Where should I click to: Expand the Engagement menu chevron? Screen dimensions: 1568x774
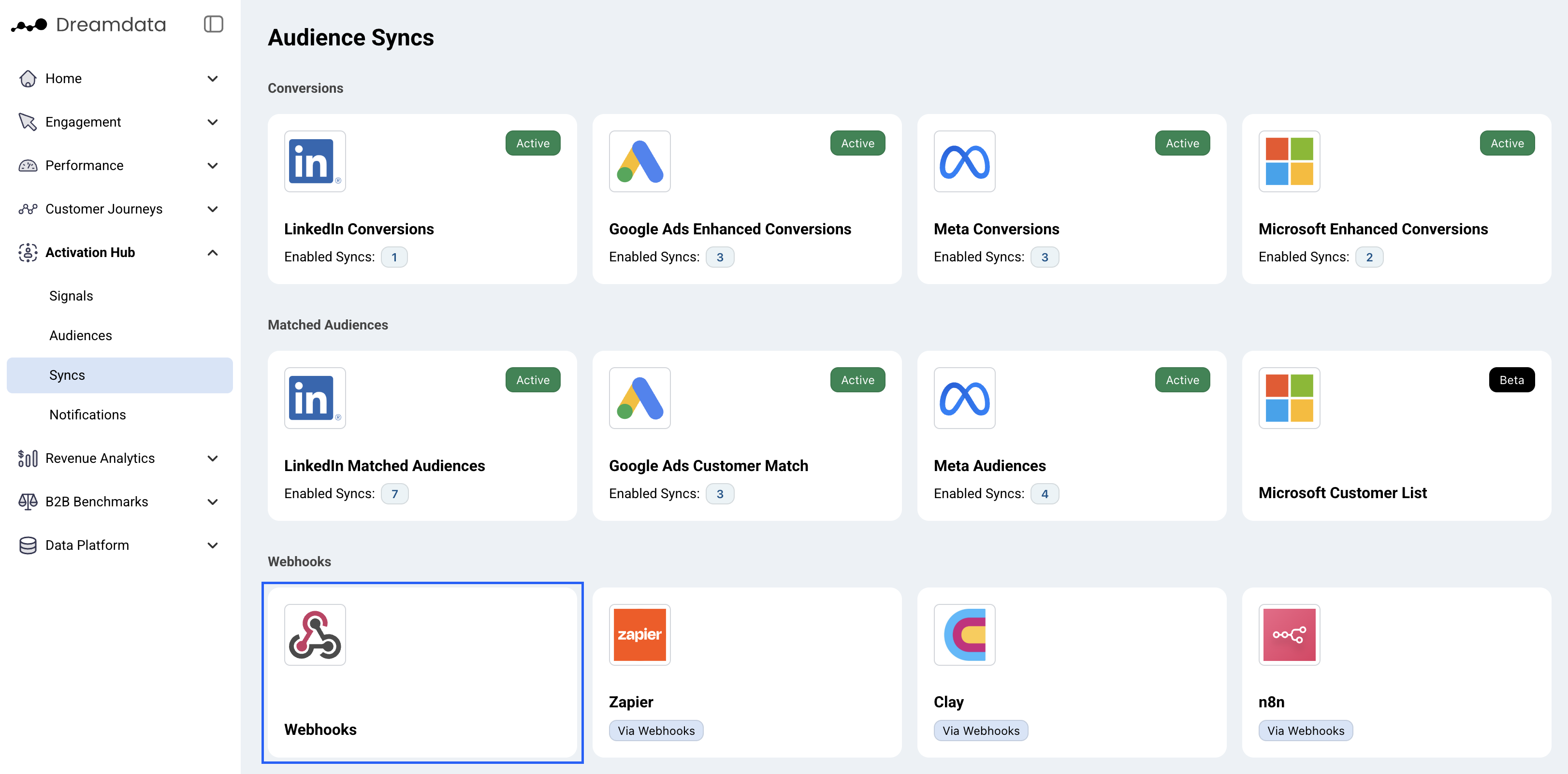tap(213, 122)
